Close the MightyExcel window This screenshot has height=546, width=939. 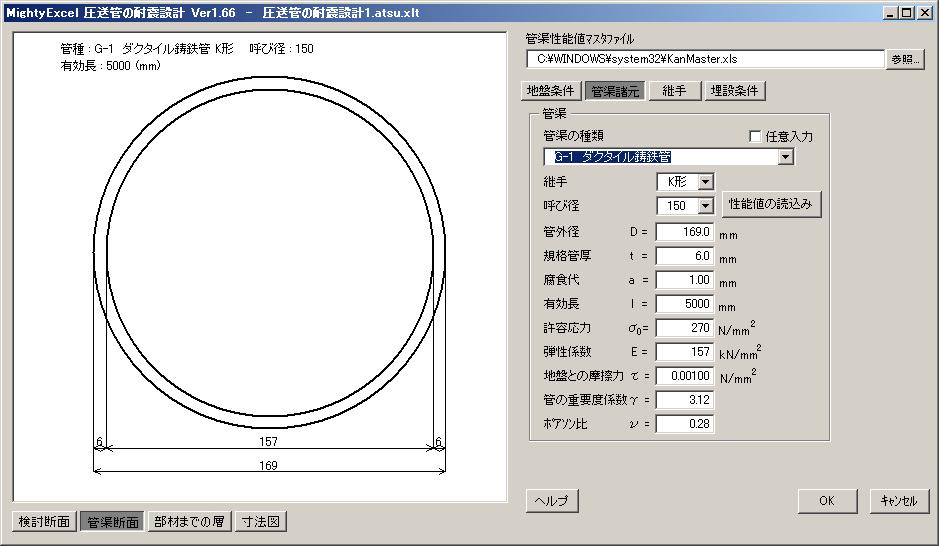pyautogui.click(x=923, y=13)
